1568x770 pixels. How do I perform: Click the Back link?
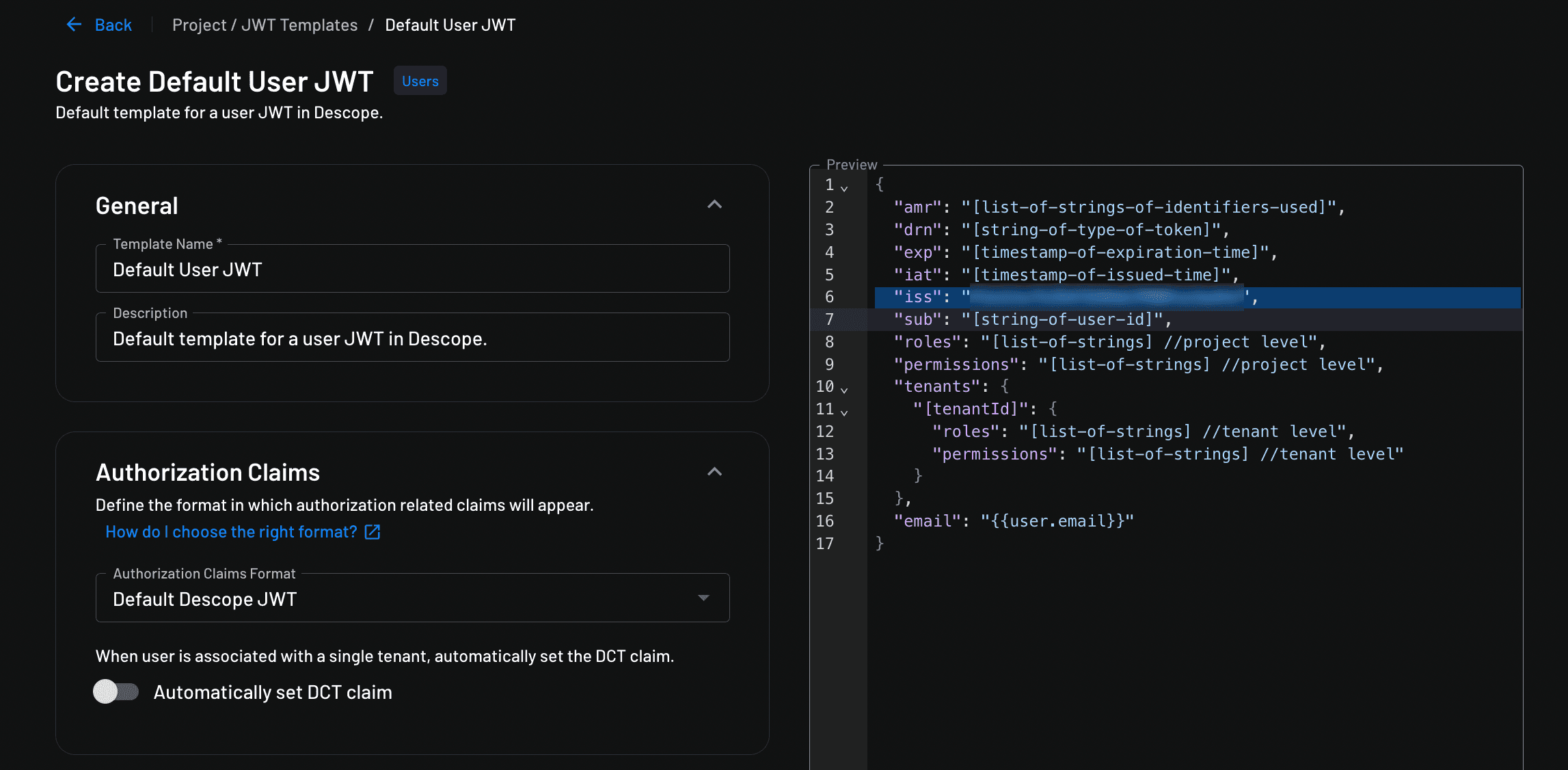(113, 25)
